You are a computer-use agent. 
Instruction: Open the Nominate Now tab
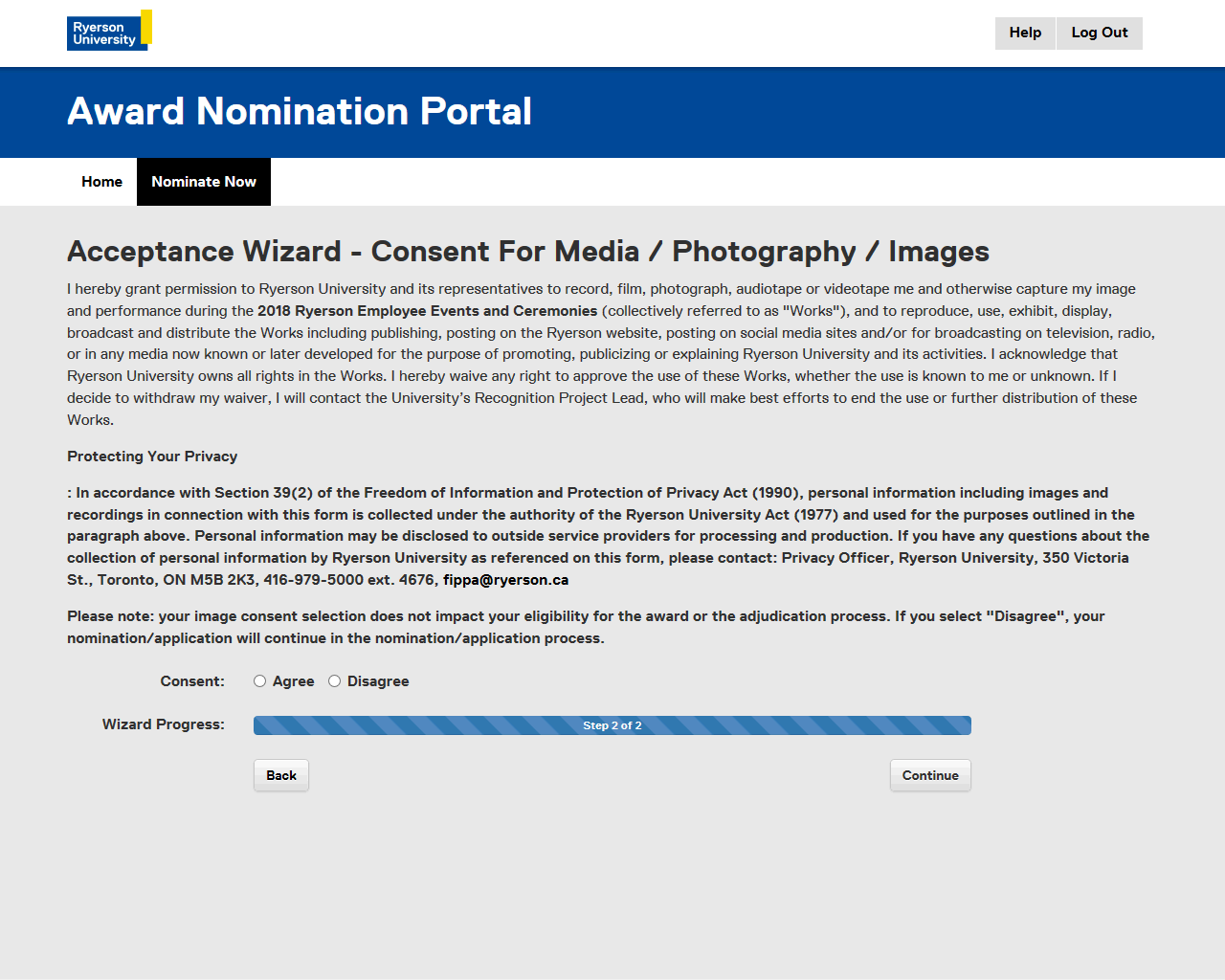pos(204,182)
